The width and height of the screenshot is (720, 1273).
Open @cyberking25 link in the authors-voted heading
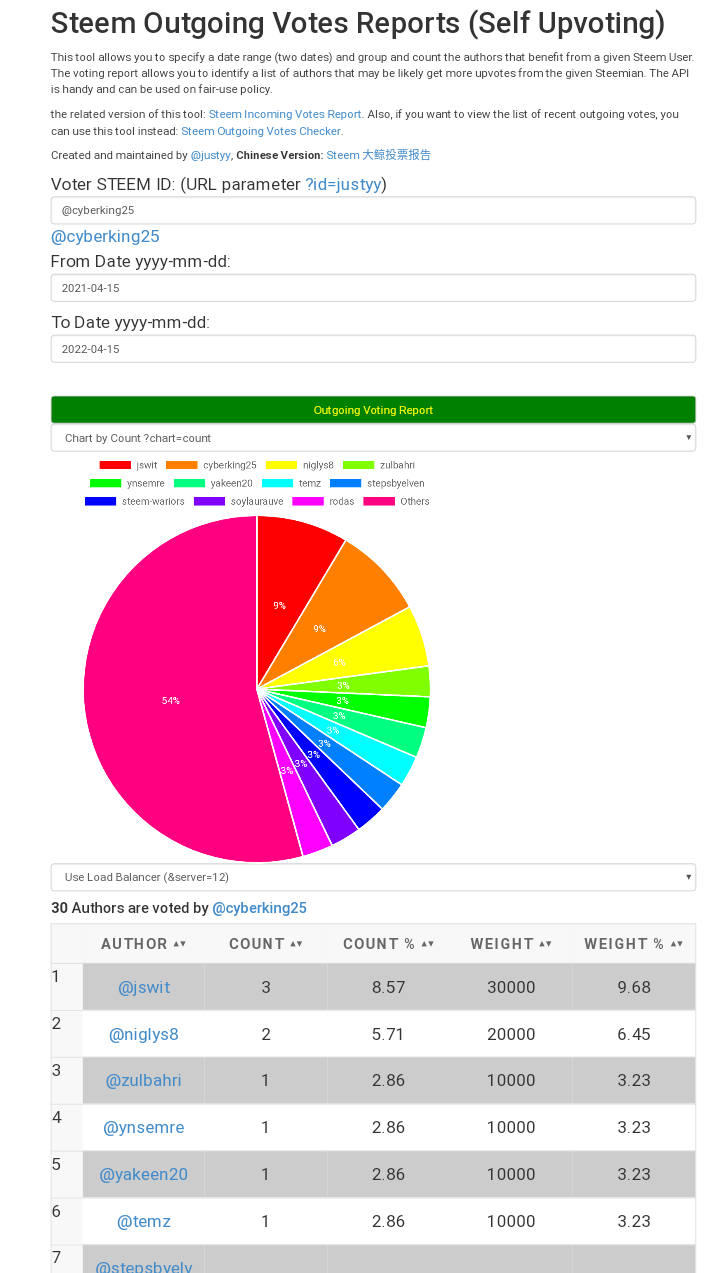coord(260,908)
